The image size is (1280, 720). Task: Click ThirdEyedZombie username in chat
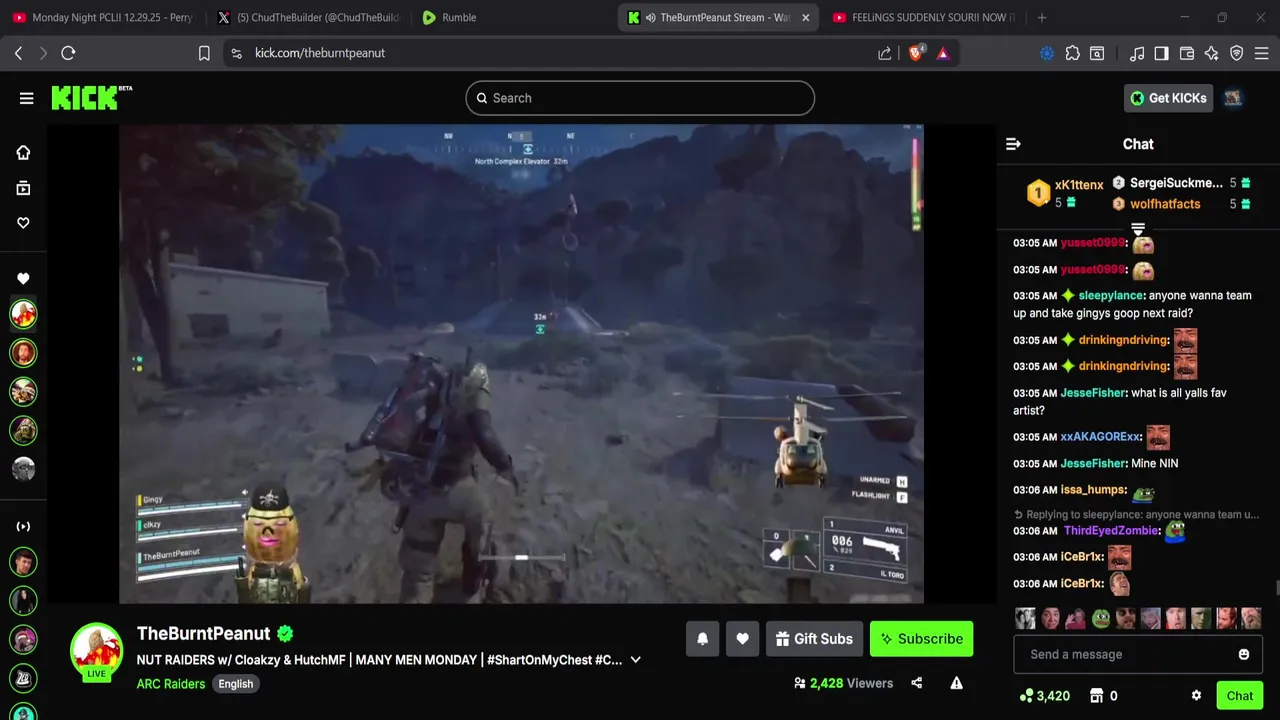point(1112,531)
